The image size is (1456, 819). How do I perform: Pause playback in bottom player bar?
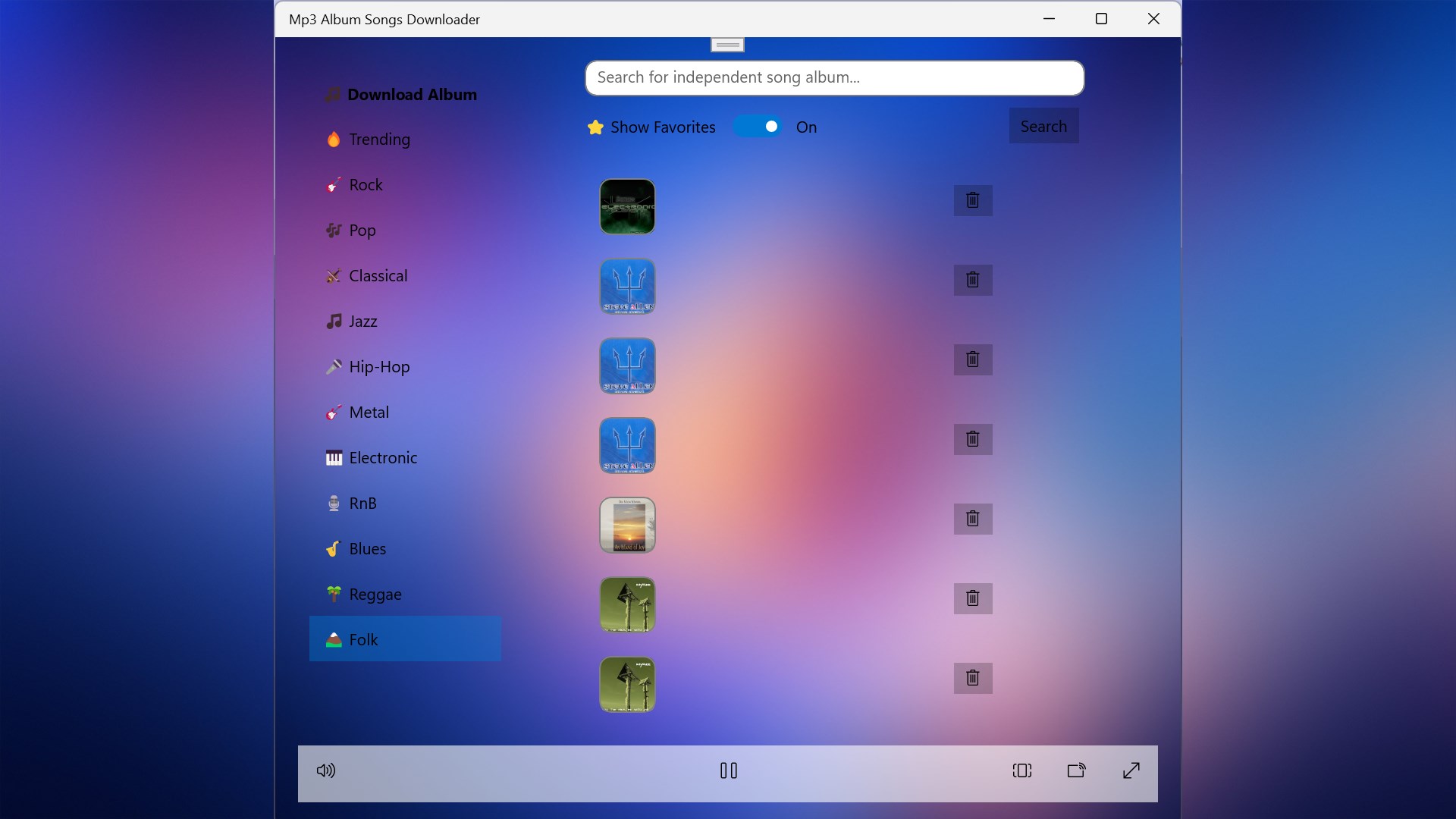coord(727,770)
